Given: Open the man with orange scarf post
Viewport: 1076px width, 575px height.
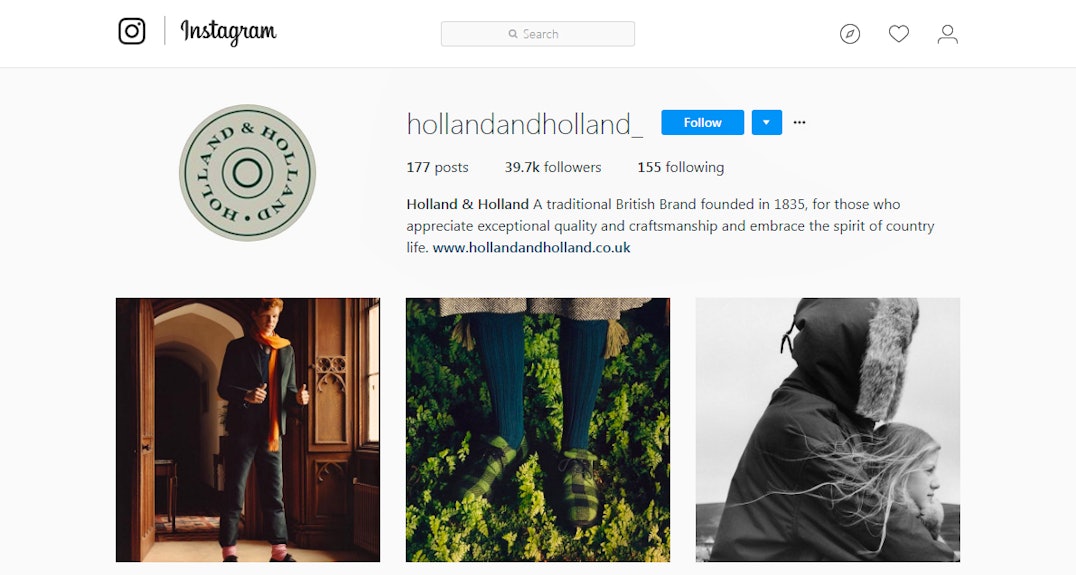Looking at the screenshot, I should click(x=248, y=430).
